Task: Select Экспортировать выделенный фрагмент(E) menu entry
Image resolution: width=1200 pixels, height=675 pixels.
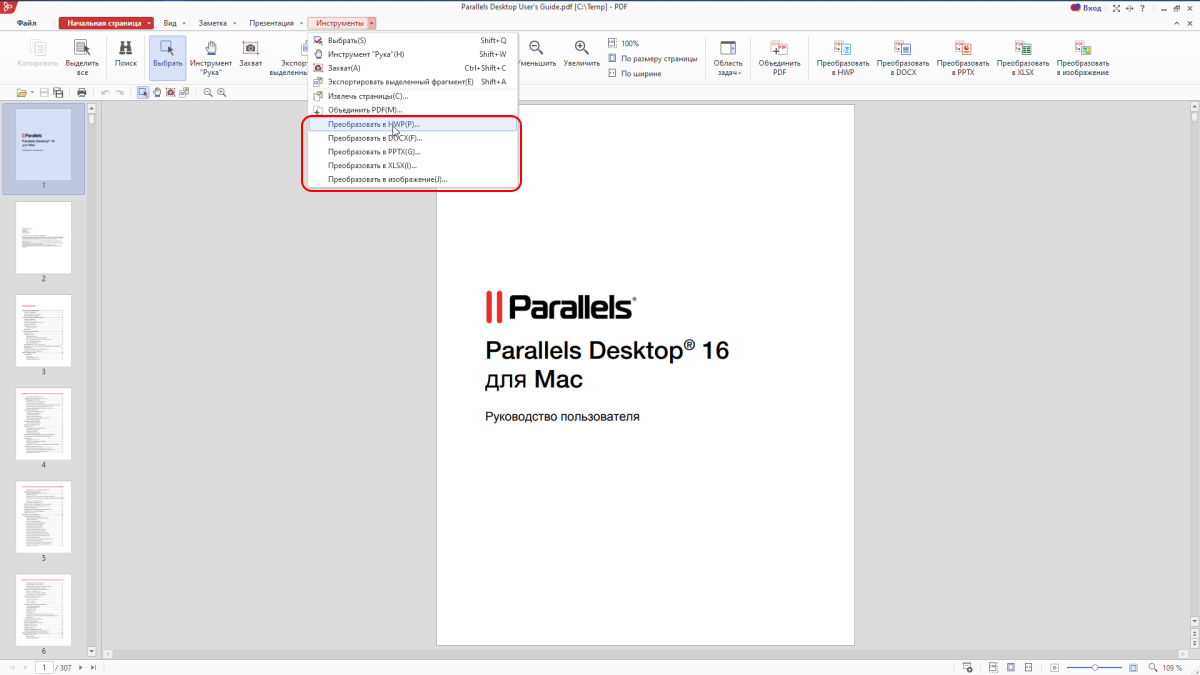Action: [x=412, y=82]
